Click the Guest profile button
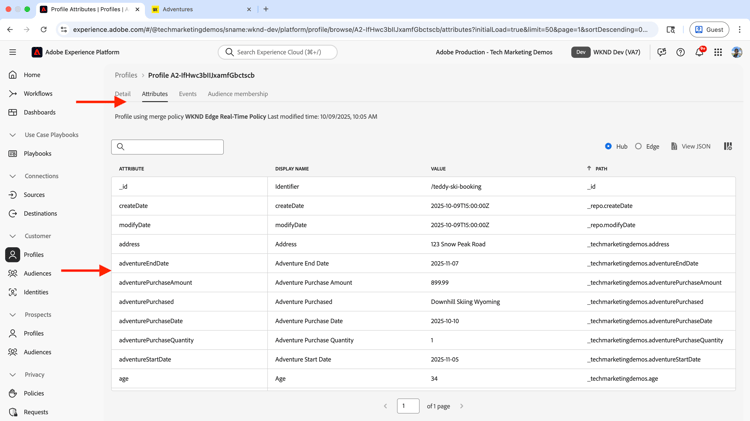750x421 pixels. [x=709, y=30]
